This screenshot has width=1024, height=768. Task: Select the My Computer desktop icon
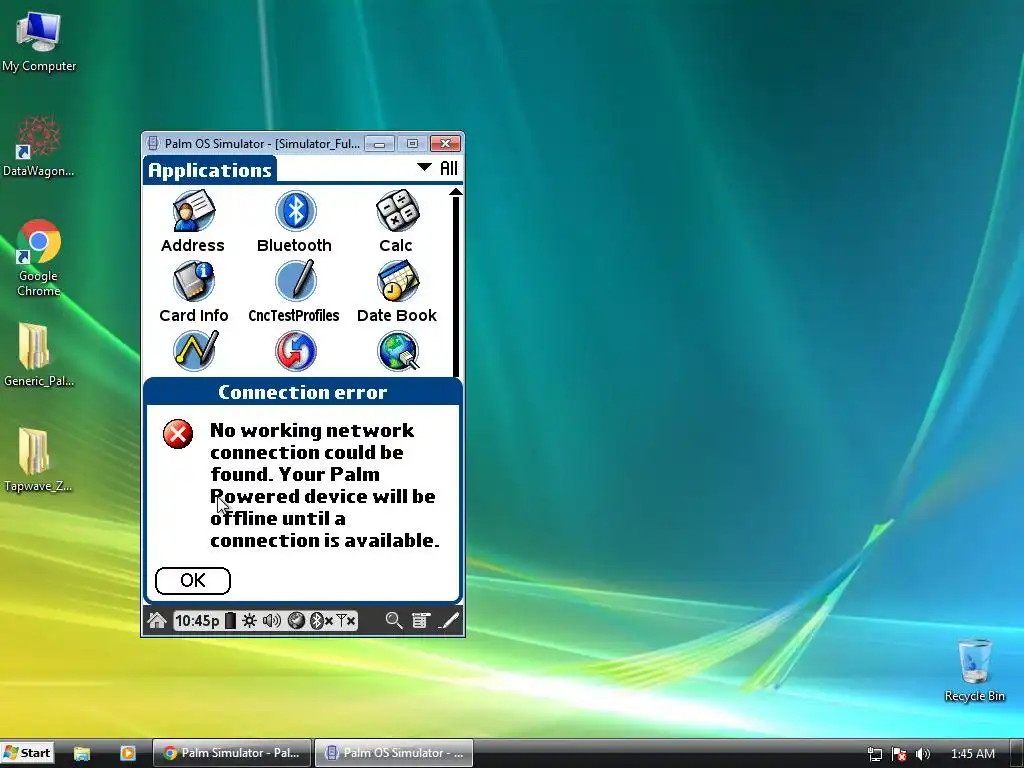click(x=39, y=40)
